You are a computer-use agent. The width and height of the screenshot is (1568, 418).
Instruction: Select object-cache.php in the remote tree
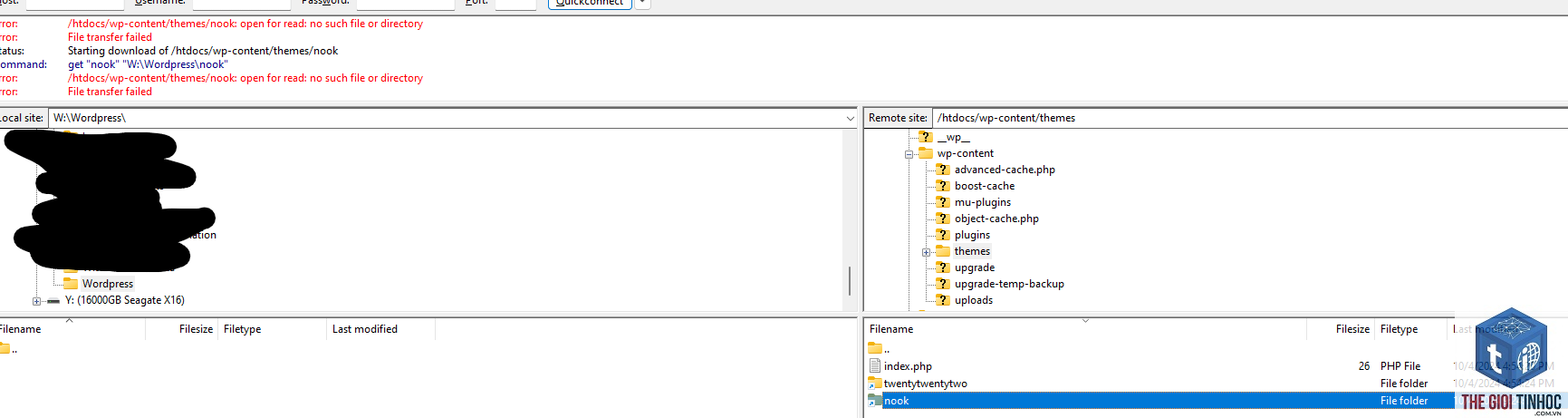[996, 219]
